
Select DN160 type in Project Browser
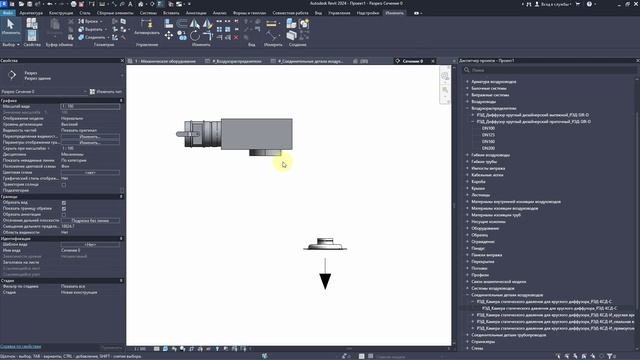(488, 142)
